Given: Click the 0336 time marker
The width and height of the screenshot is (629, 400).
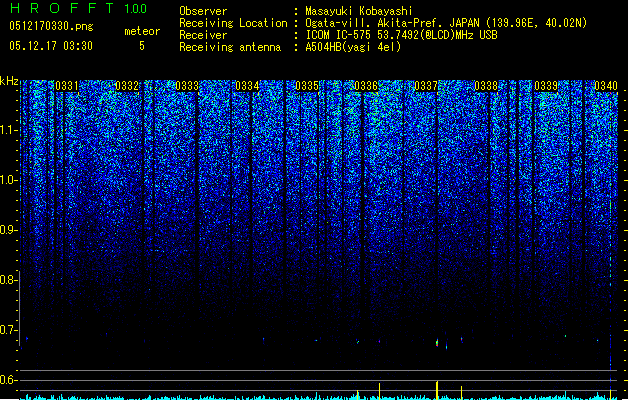Looking at the screenshot, I should coord(366,86).
